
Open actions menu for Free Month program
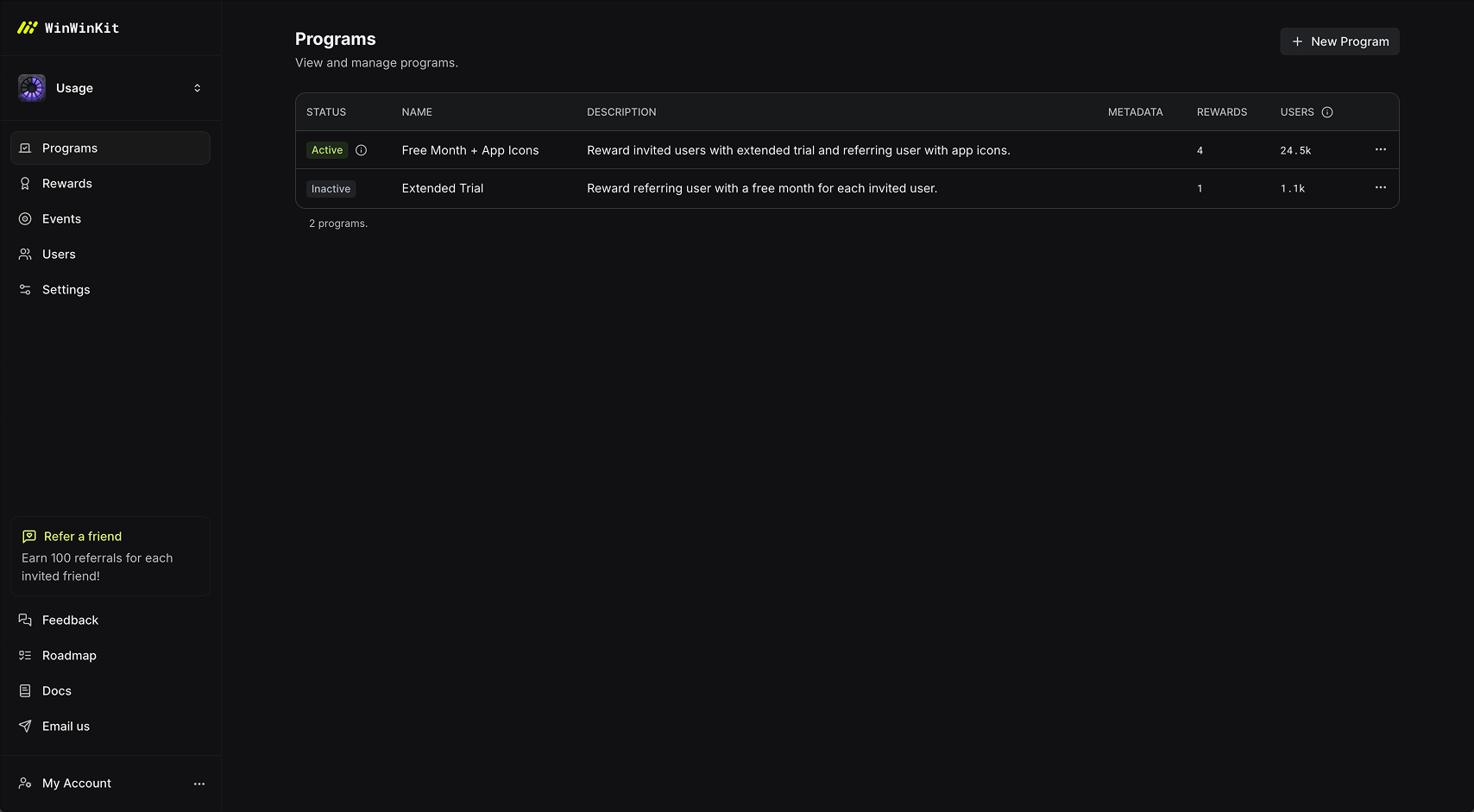point(1381,150)
